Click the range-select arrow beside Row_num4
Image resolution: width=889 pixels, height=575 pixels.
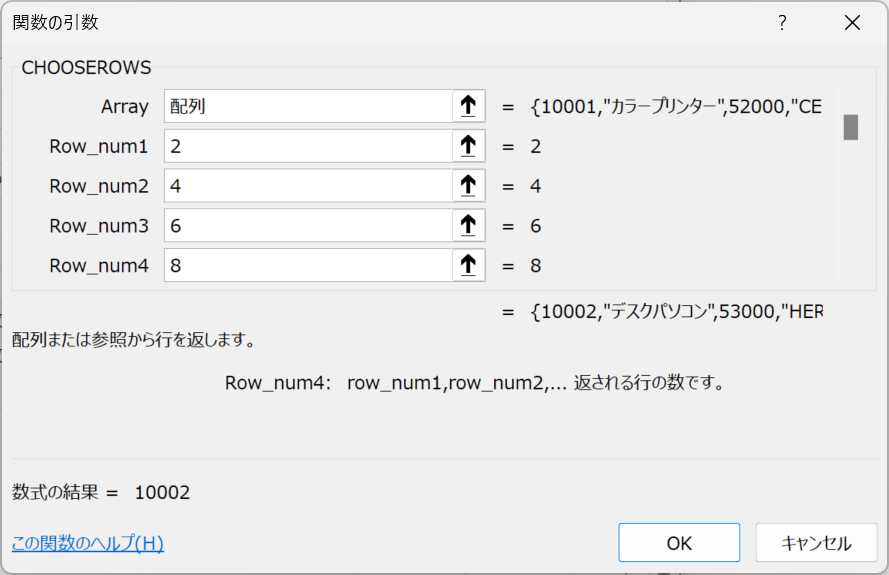tap(468, 265)
